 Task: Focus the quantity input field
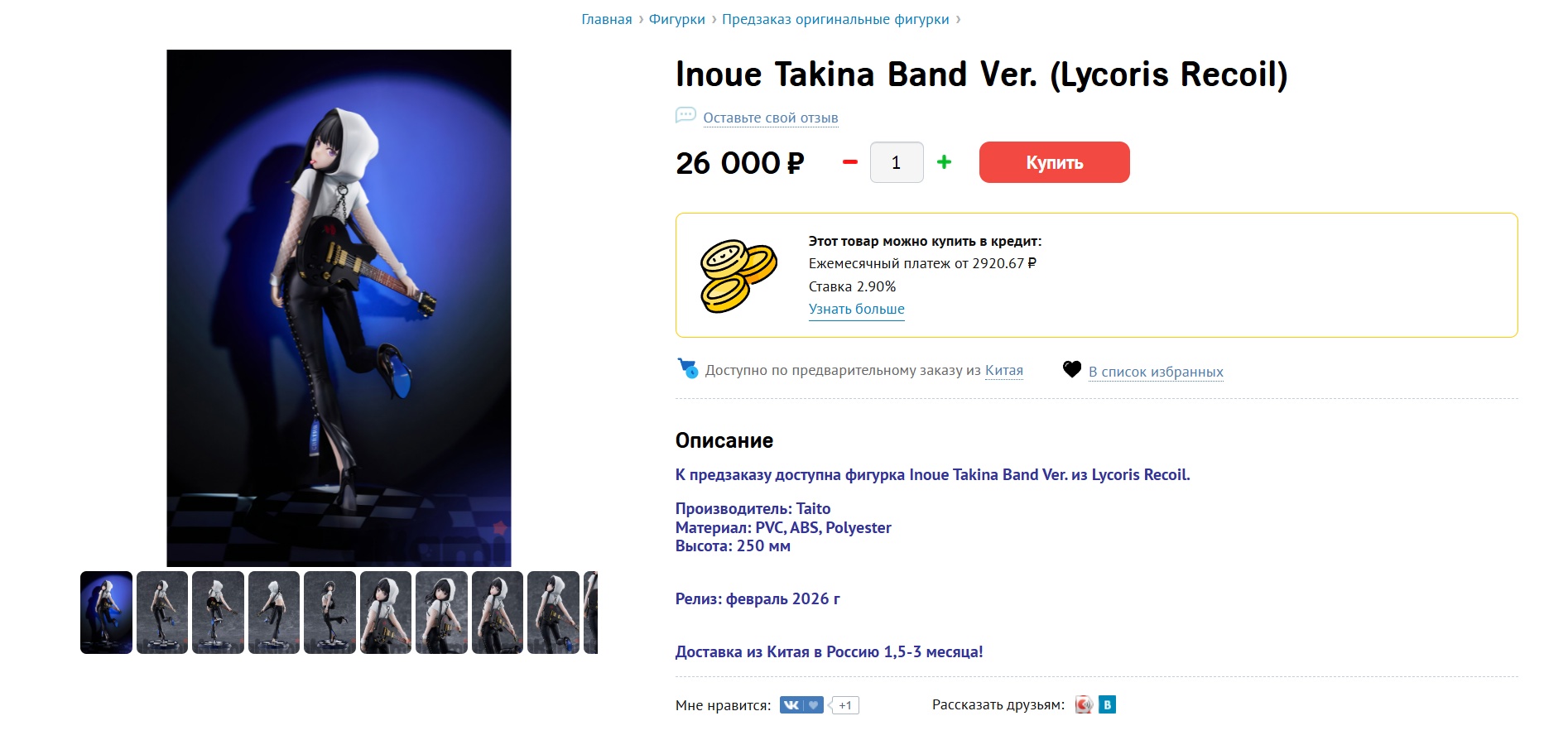point(897,162)
